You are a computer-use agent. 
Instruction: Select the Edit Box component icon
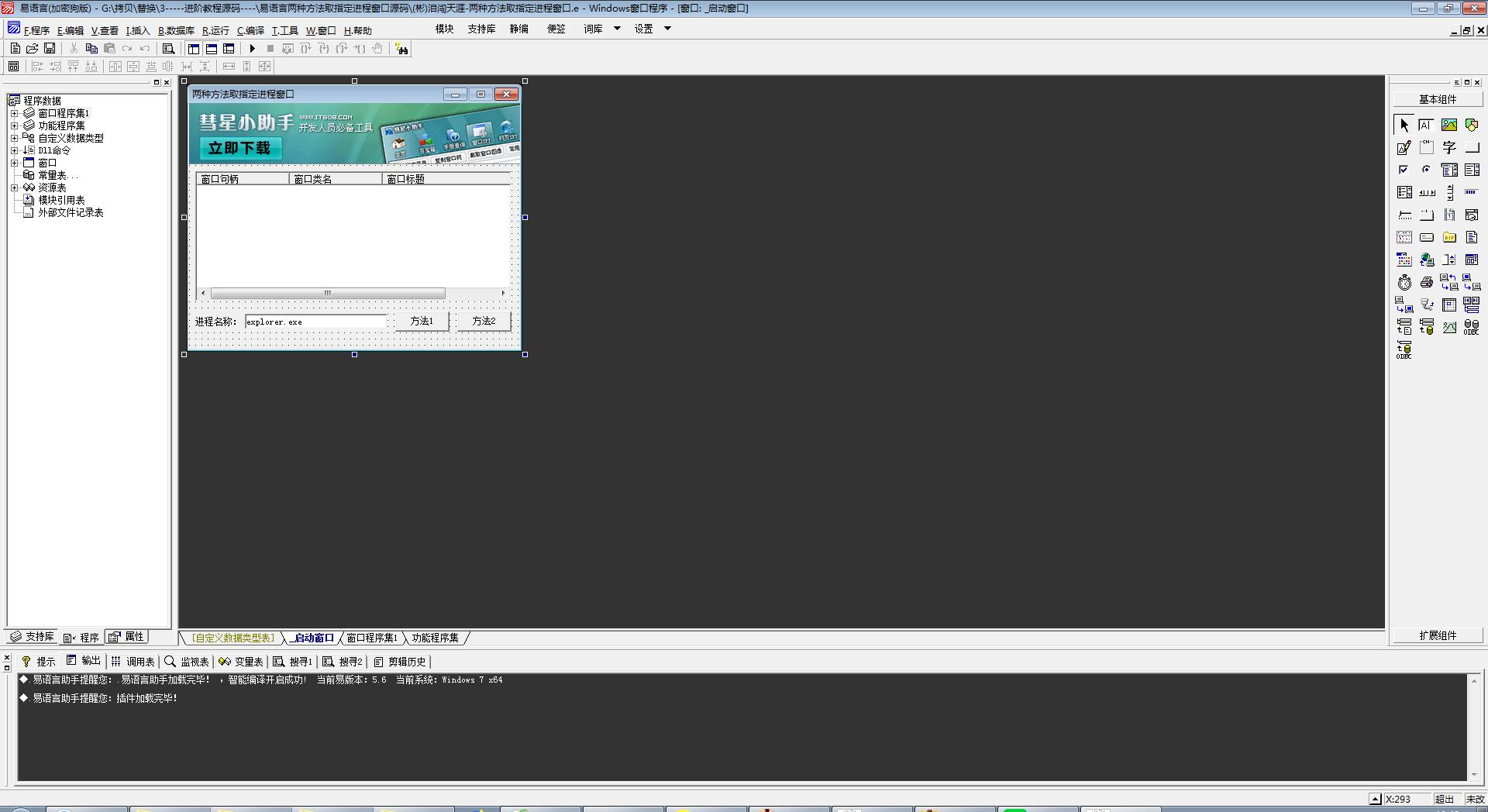point(1427,125)
